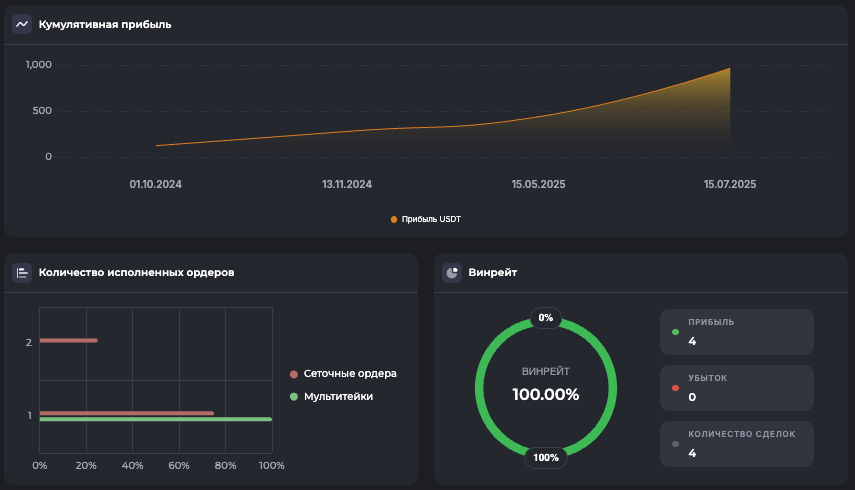This screenshot has height=490, width=855.
Task: Click the 01.10.2024 date on the profit chart
Action: pos(156,184)
